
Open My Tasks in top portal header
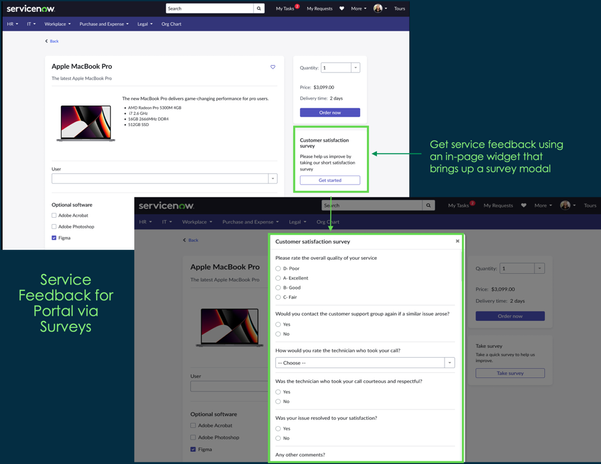pos(285,8)
